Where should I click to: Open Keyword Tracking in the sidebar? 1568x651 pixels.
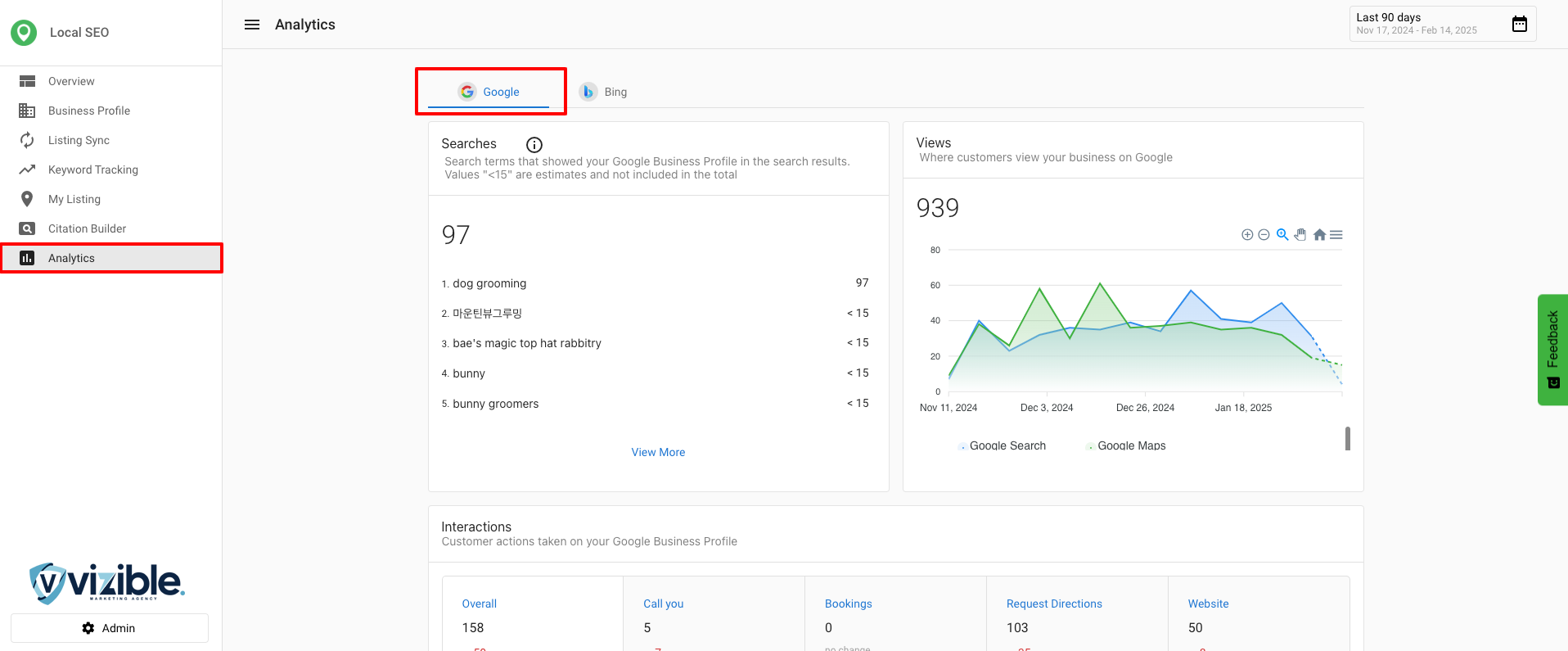pos(93,170)
